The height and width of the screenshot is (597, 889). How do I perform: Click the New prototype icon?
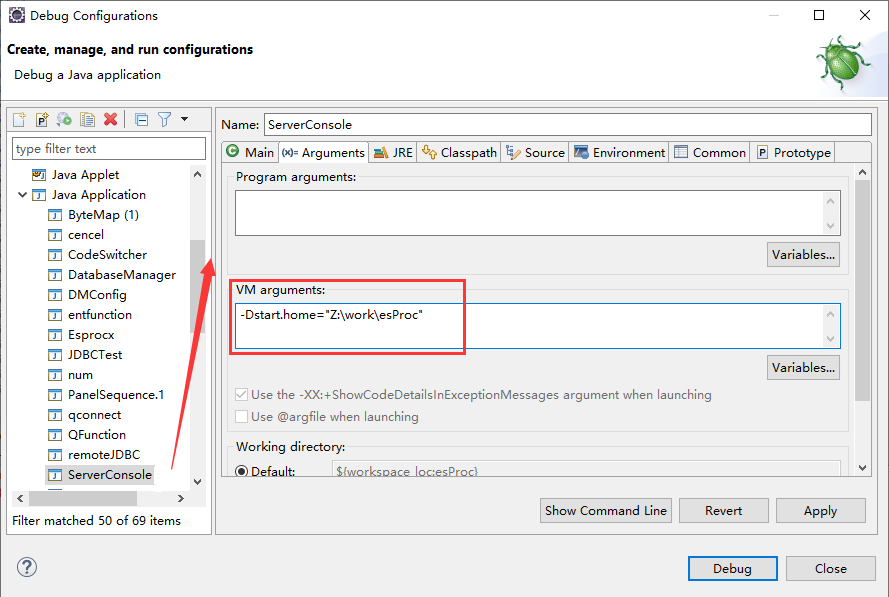(42, 120)
